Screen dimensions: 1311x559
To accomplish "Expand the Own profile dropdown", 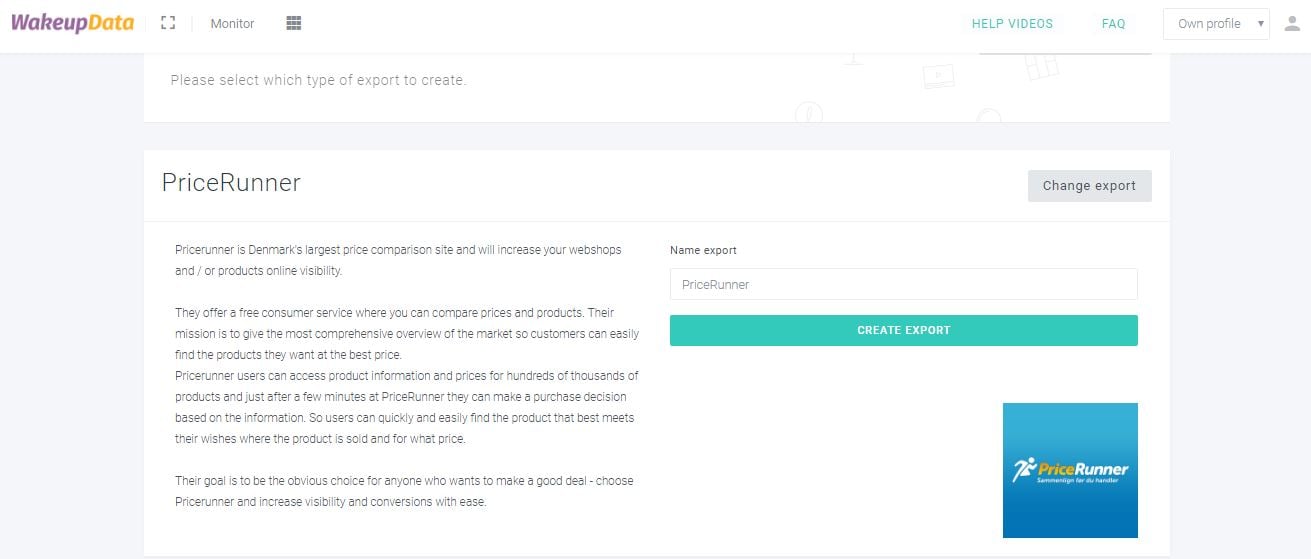I will tap(1216, 24).
